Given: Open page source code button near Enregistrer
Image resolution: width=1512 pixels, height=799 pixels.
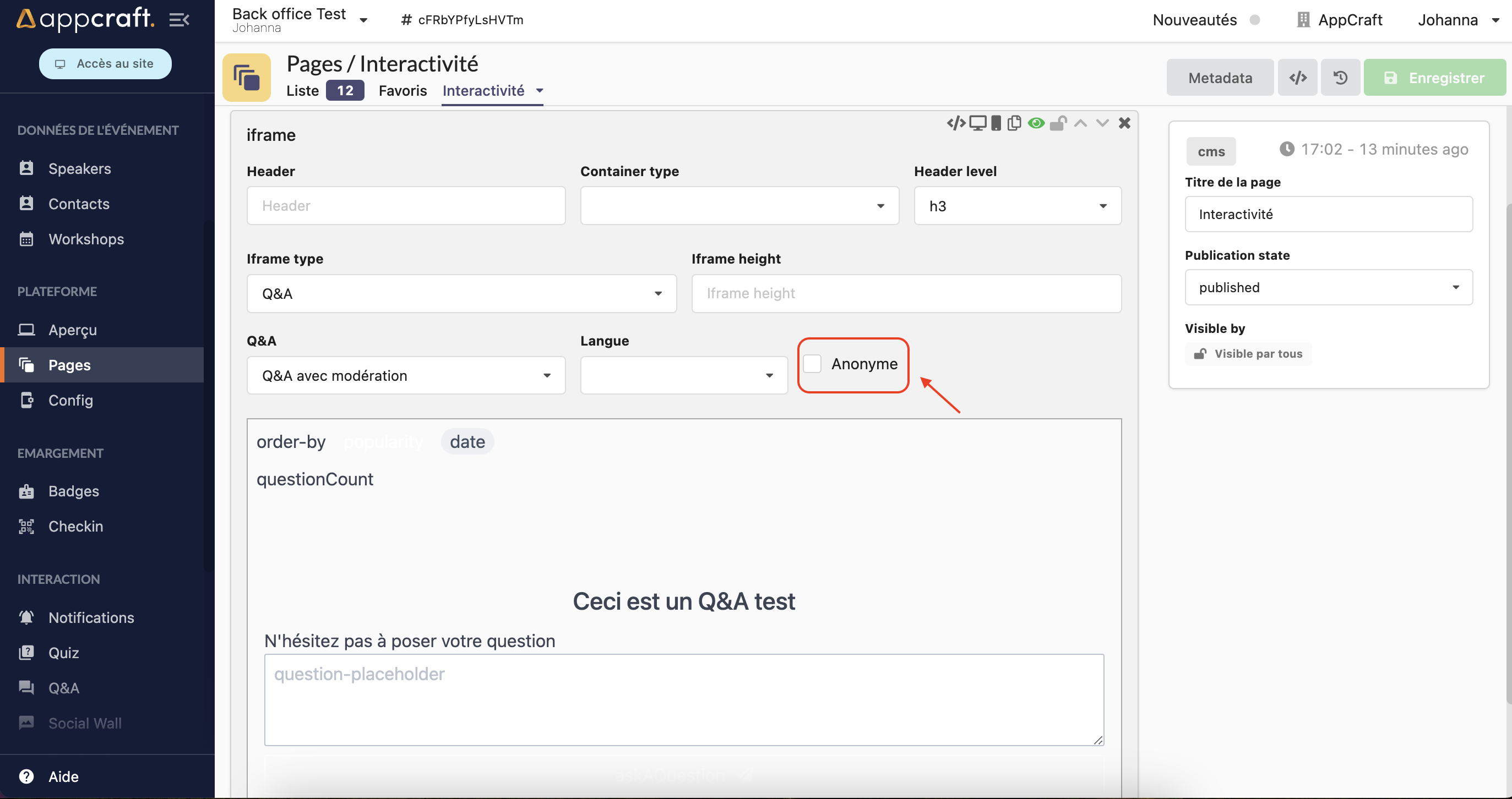Looking at the screenshot, I should point(1298,78).
